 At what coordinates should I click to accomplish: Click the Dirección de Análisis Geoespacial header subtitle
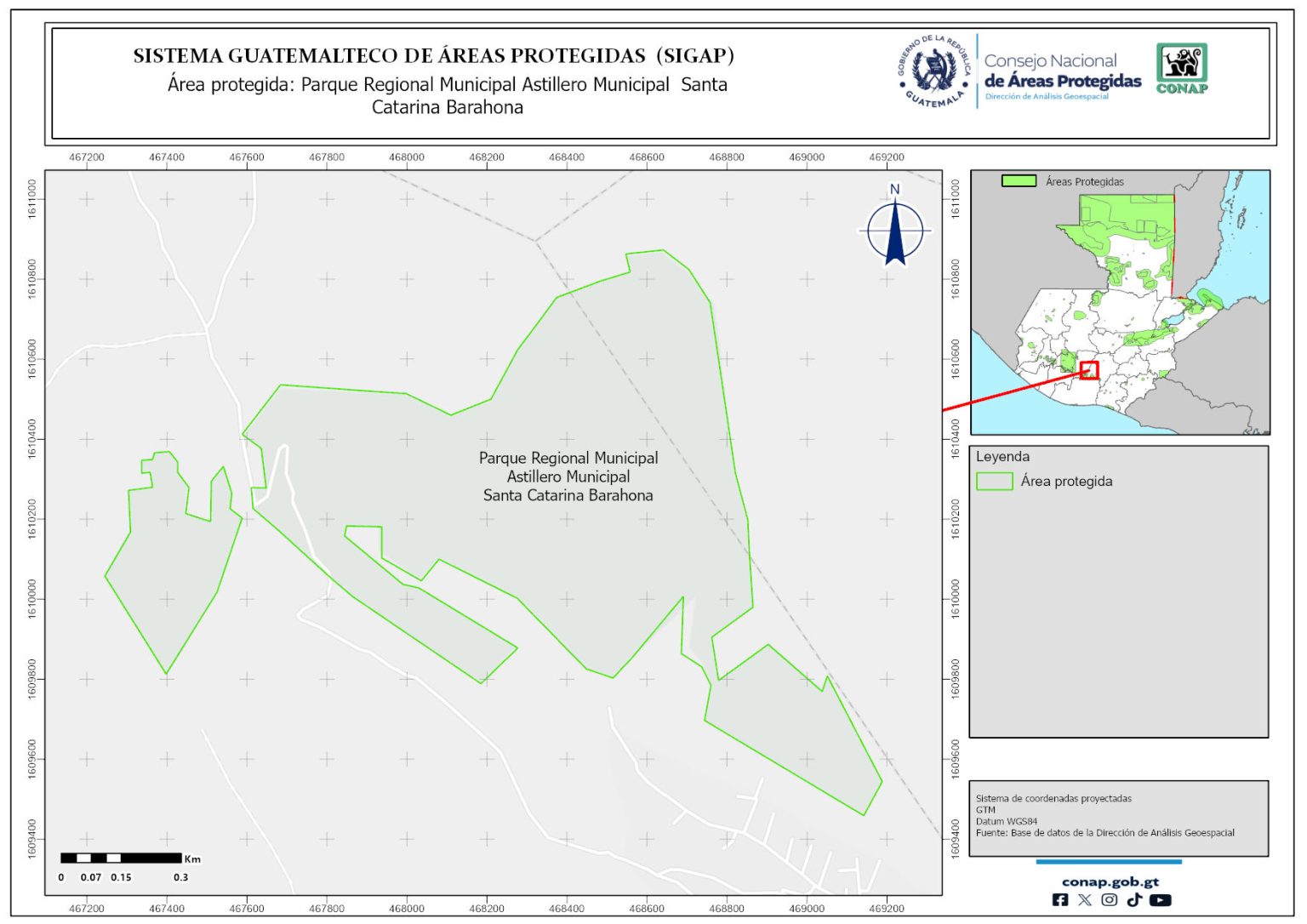pos(1047,97)
